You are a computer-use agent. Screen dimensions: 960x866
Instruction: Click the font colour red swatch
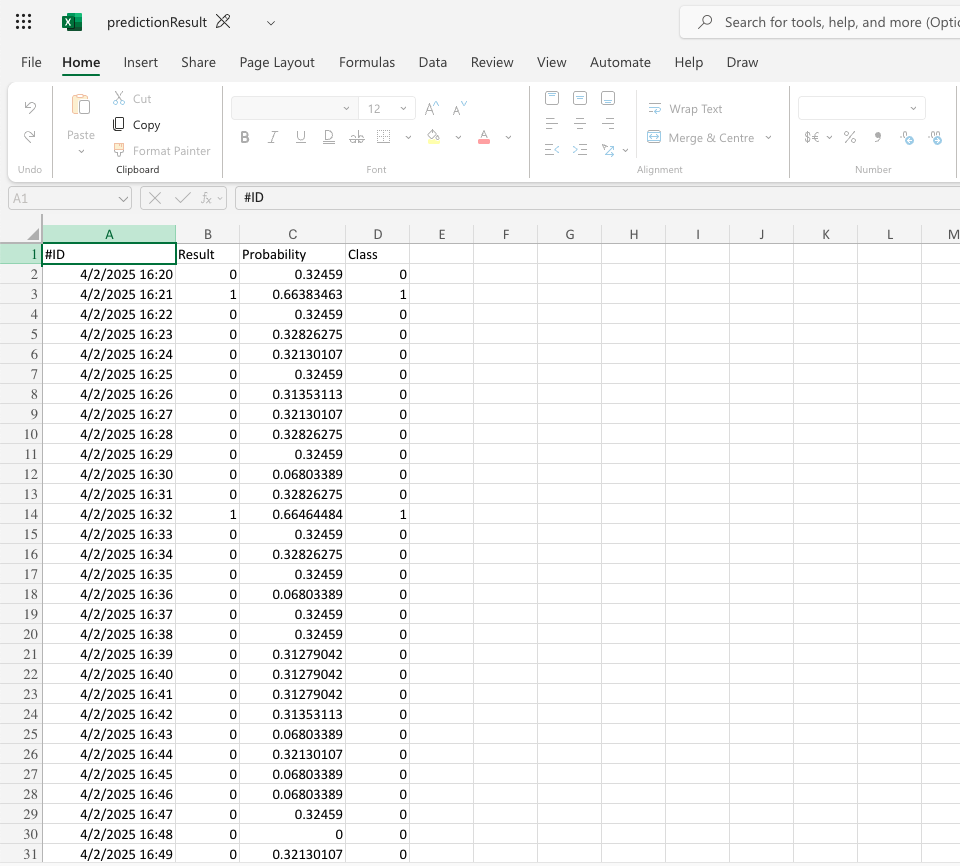point(484,141)
